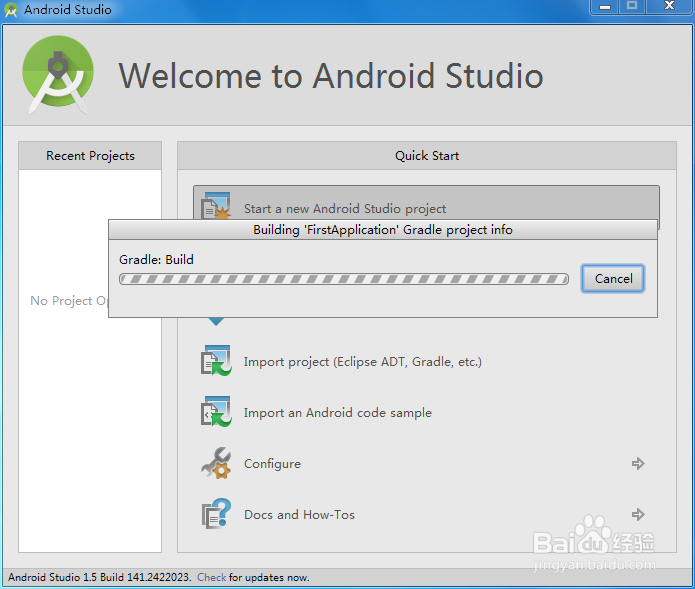Click the Quick Start header

coord(427,156)
